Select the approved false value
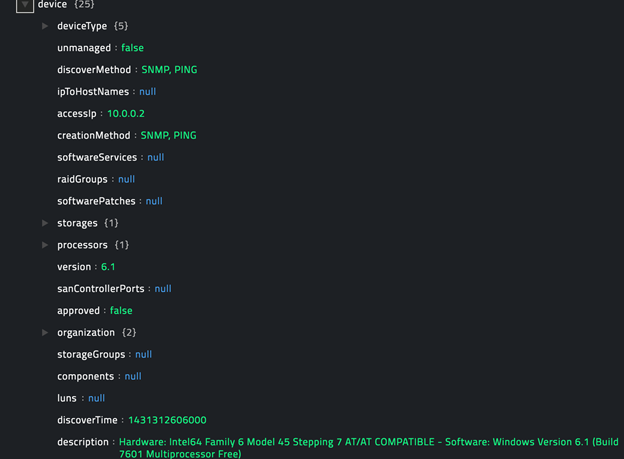The height and width of the screenshot is (459, 624). click(120, 311)
